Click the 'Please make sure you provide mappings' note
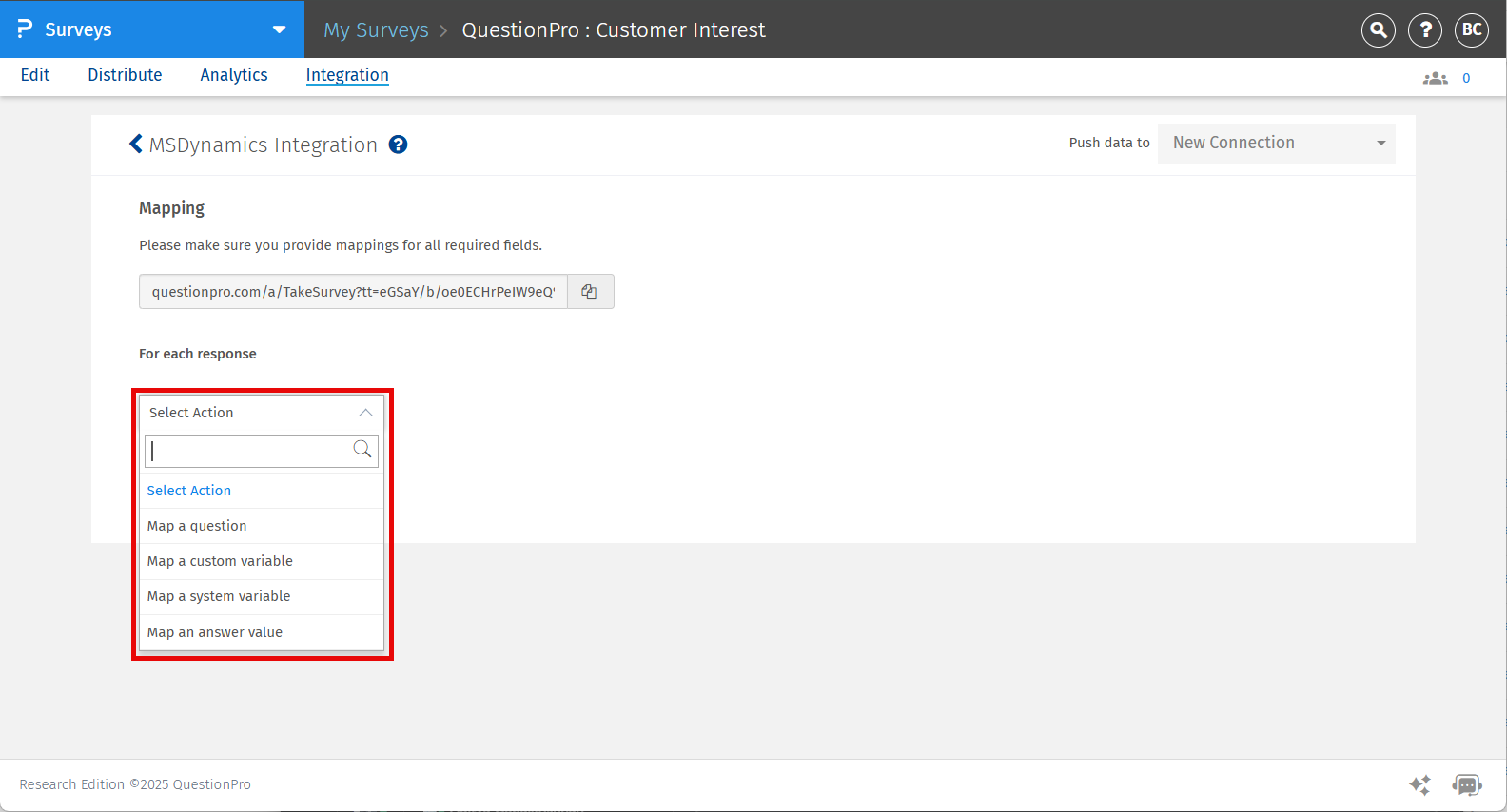The height and width of the screenshot is (812, 1507). click(x=341, y=245)
